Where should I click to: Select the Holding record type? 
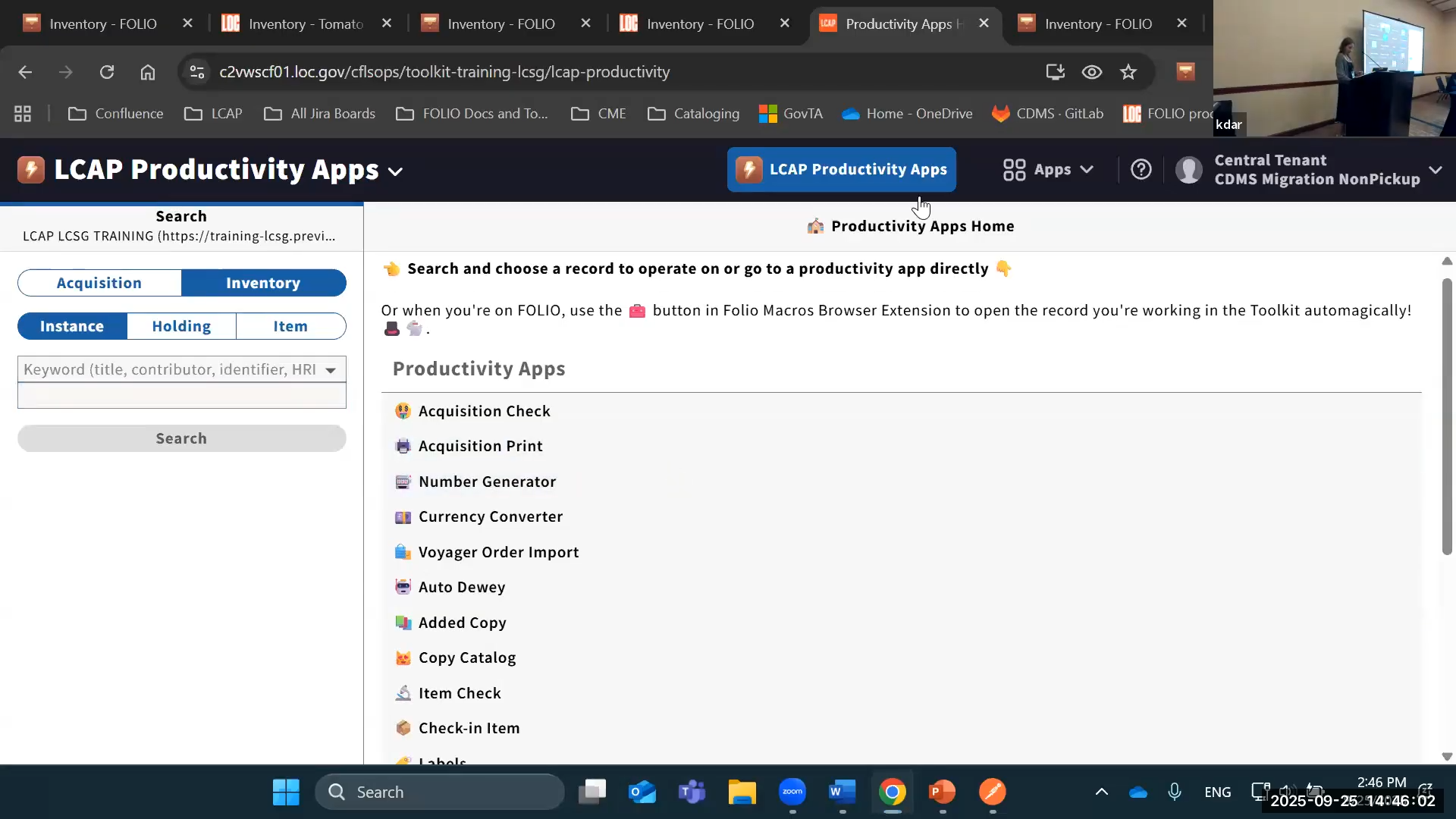[181, 326]
